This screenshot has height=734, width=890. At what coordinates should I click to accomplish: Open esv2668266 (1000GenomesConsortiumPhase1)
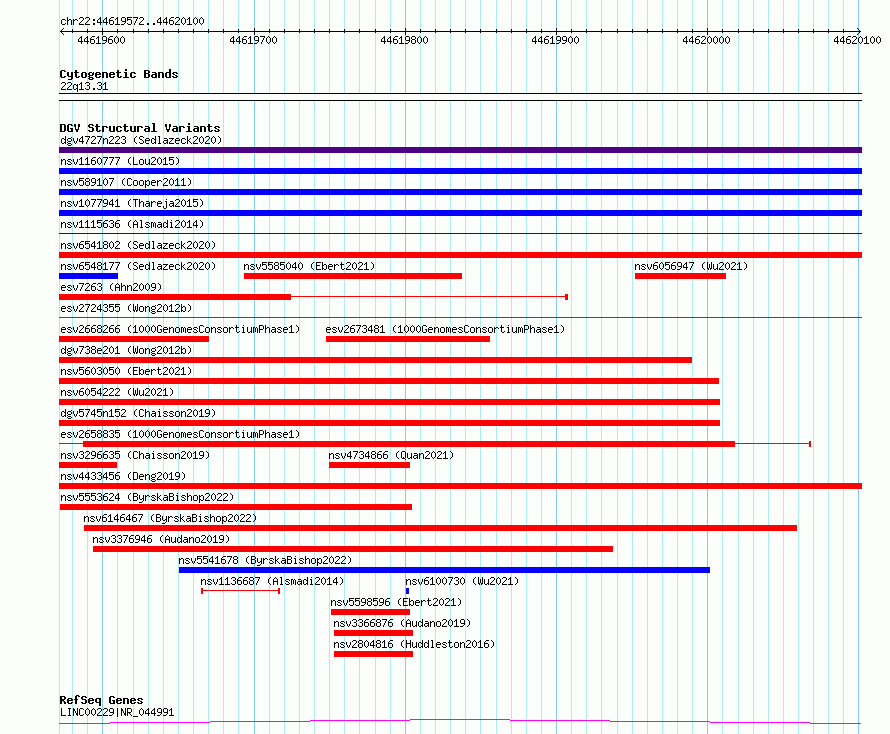(x=180, y=329)
